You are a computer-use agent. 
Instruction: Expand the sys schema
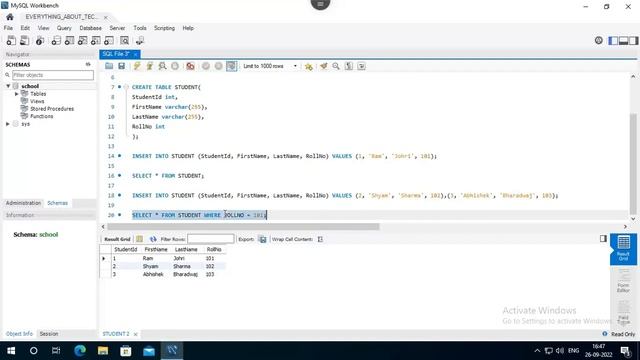point(8,124)
